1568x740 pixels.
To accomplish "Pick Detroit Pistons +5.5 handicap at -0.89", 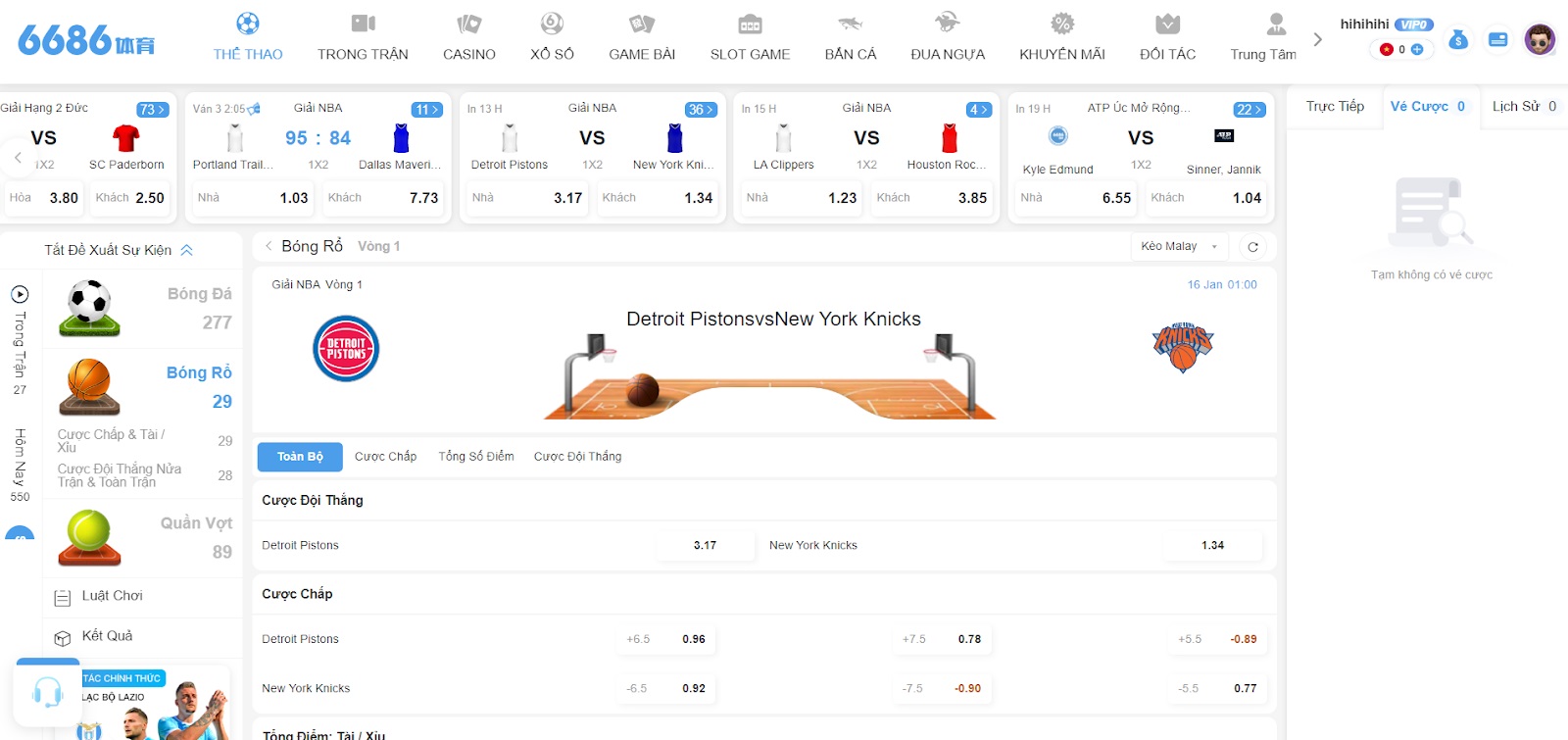I will (1219, 639).
